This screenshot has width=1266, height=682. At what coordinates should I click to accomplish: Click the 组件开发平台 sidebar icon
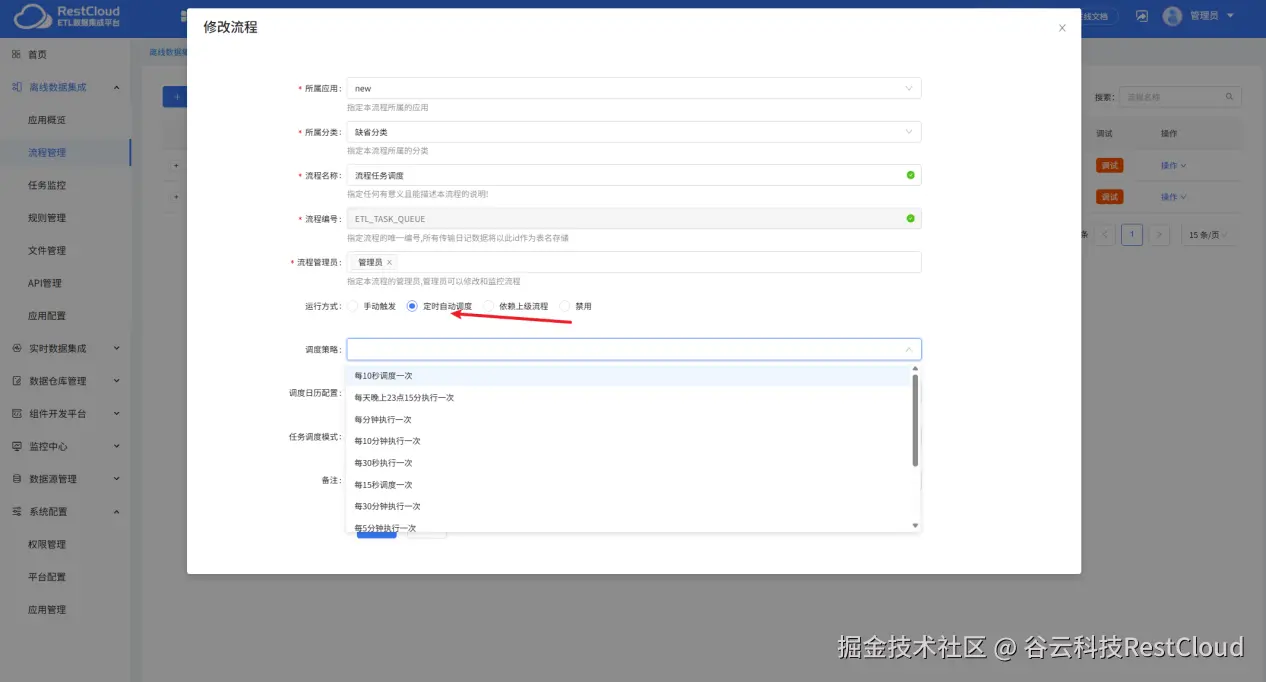click(17, 413)
